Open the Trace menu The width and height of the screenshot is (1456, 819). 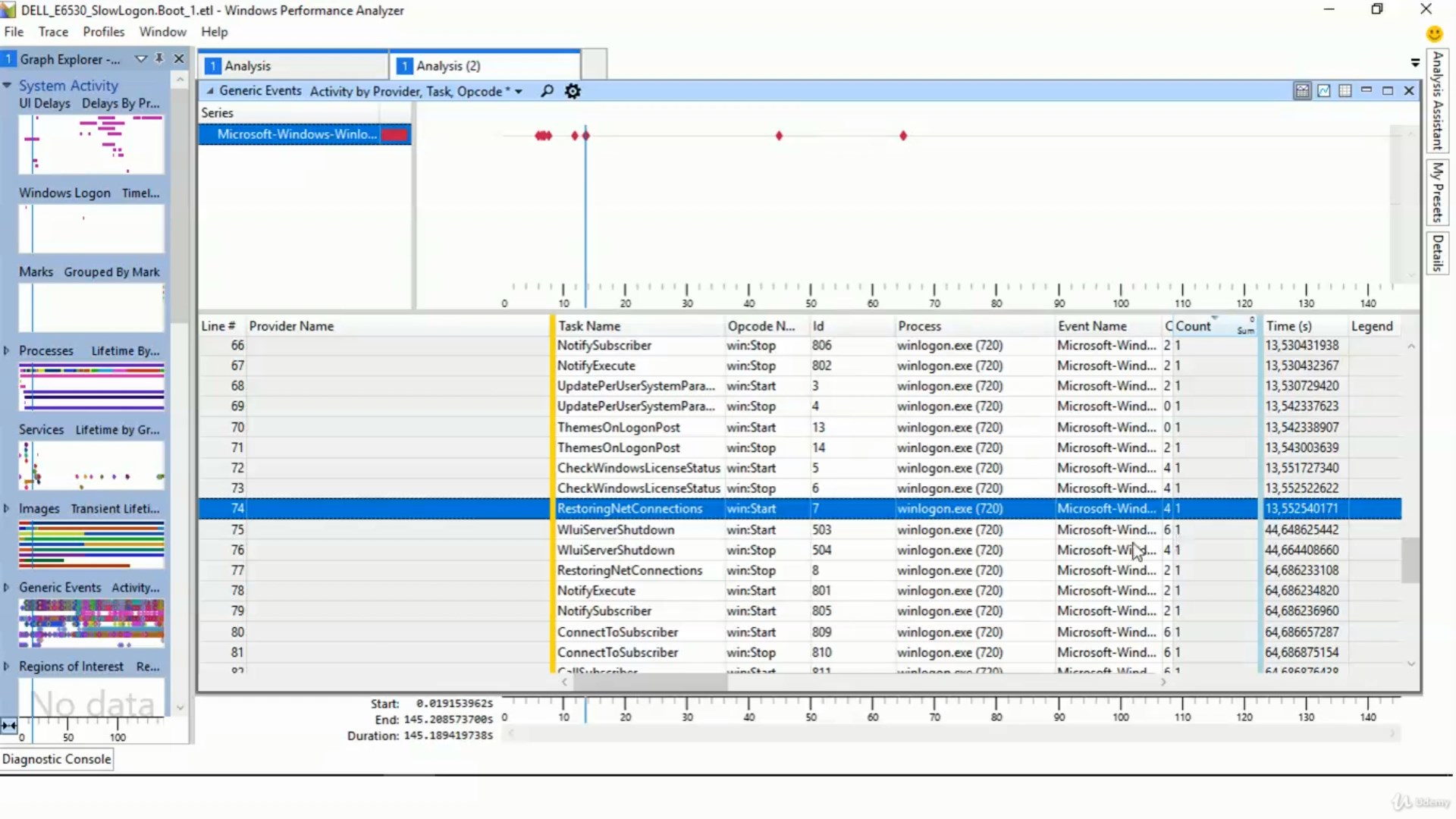[53, 32]
